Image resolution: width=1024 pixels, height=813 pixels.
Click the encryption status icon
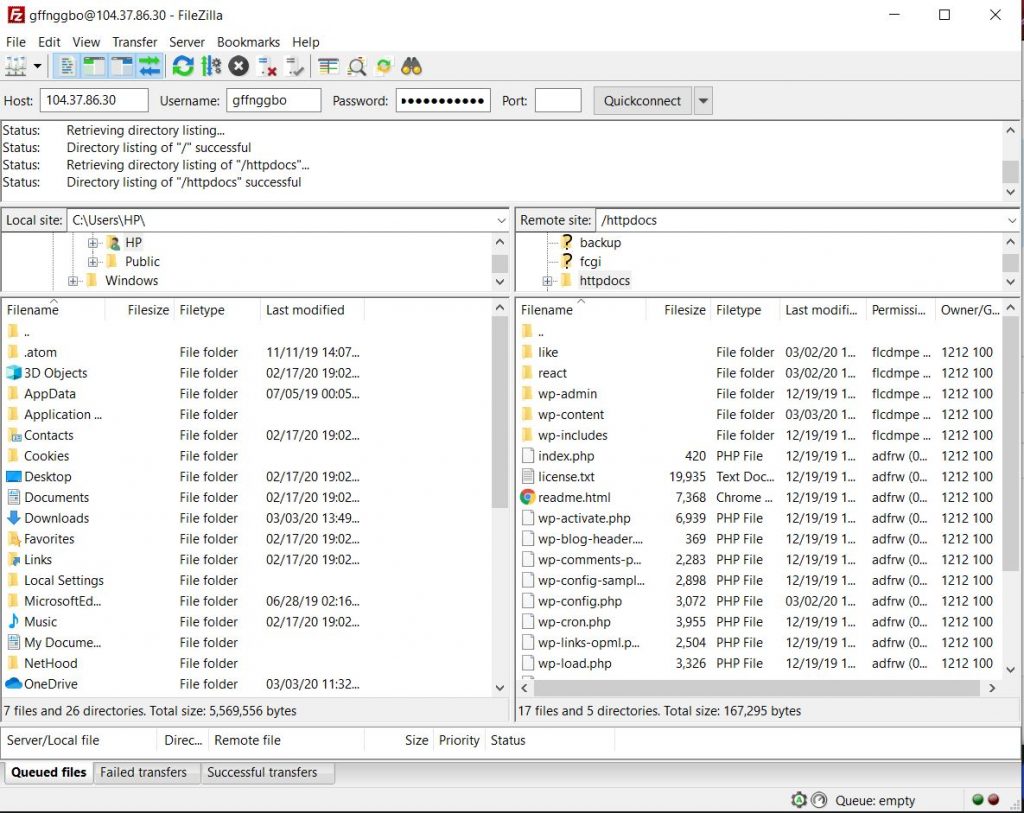tap(799, 800)
